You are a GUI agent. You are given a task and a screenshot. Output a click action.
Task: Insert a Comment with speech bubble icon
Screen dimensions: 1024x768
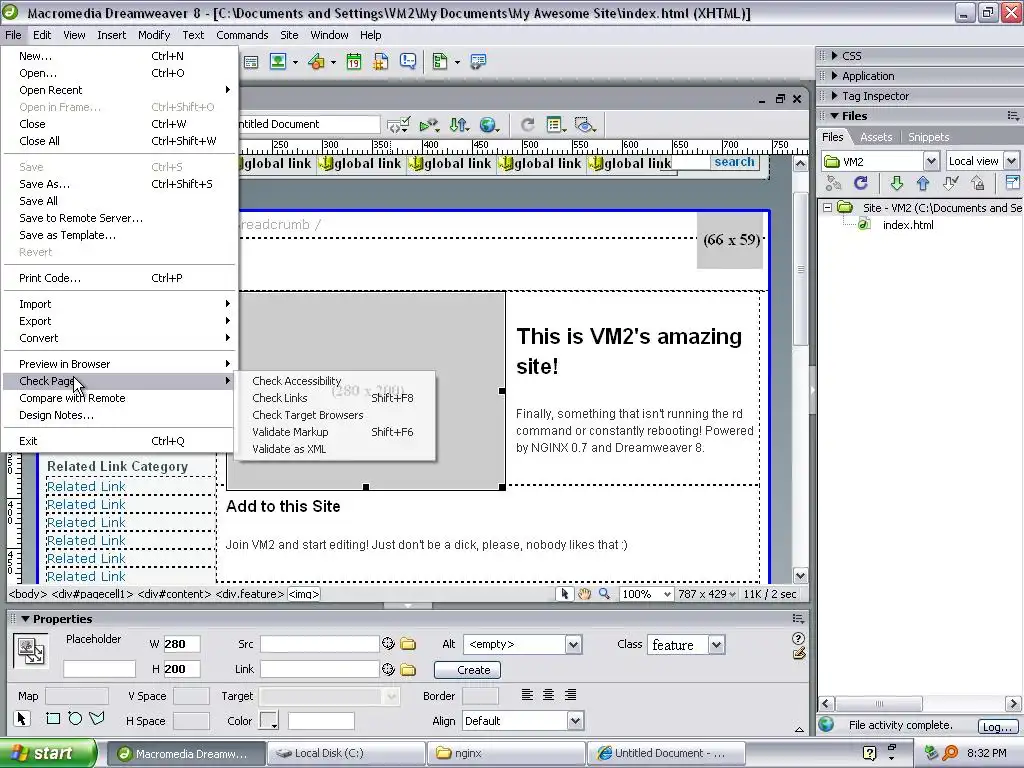pyautogui.click(x=408, y=62)
